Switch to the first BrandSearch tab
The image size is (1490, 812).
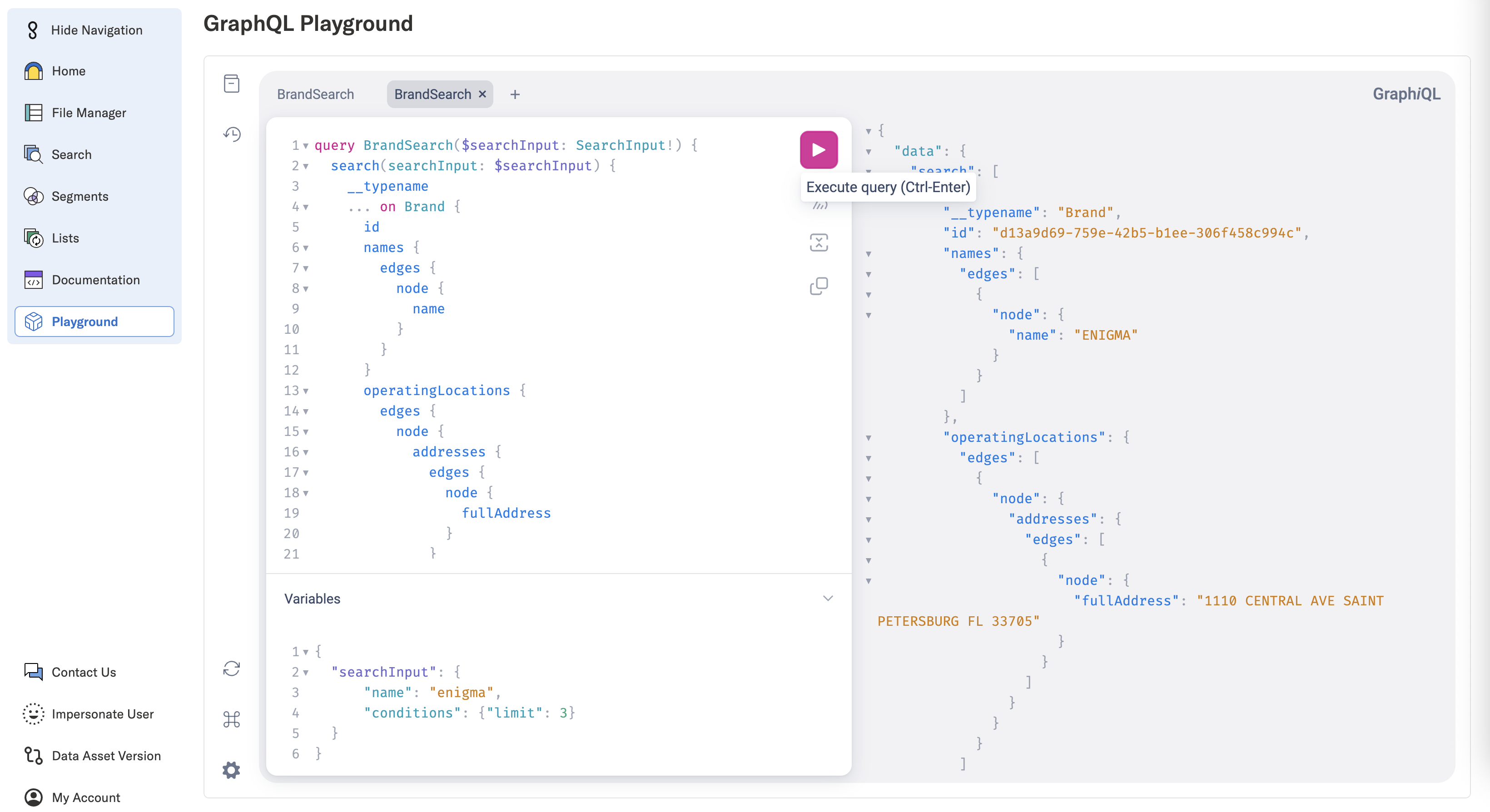pyautogui.click(x=315, y=94)
